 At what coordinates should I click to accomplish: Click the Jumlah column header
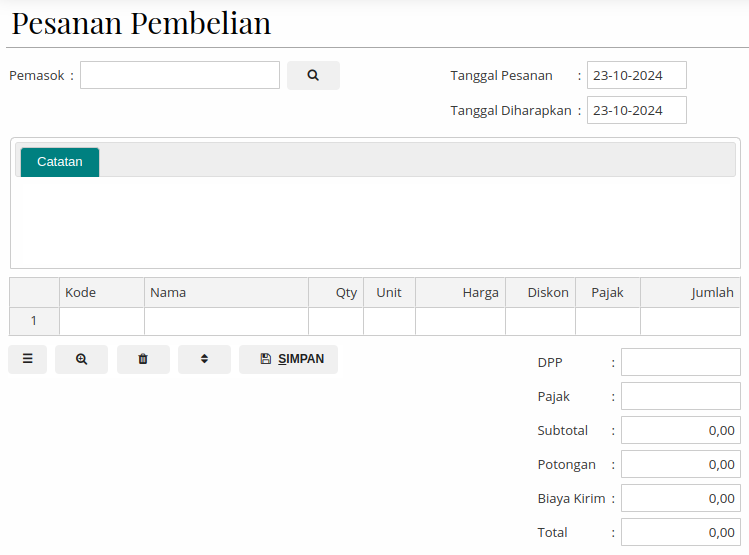[690, 292]
